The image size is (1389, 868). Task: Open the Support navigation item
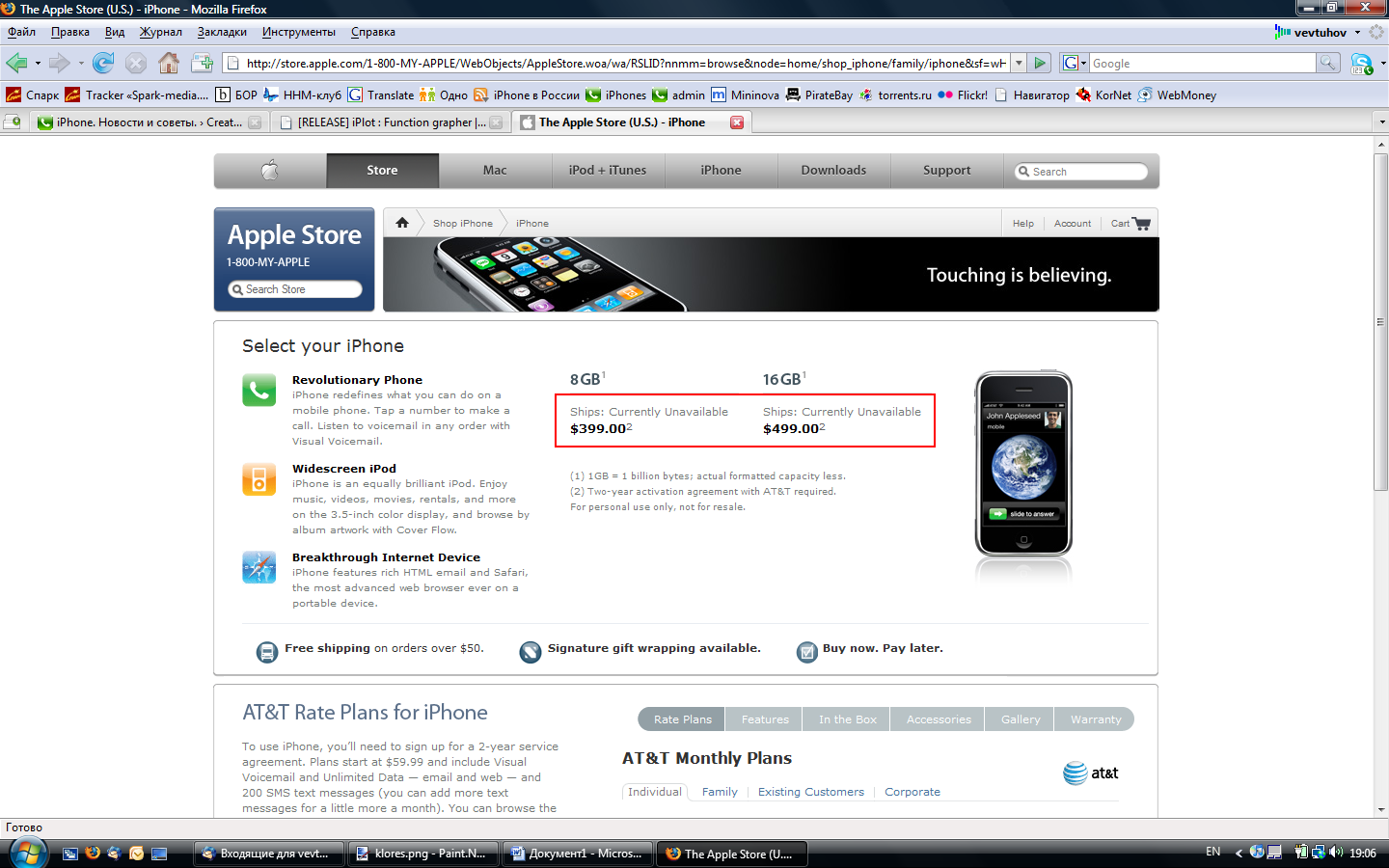click(x=946, y=171)
